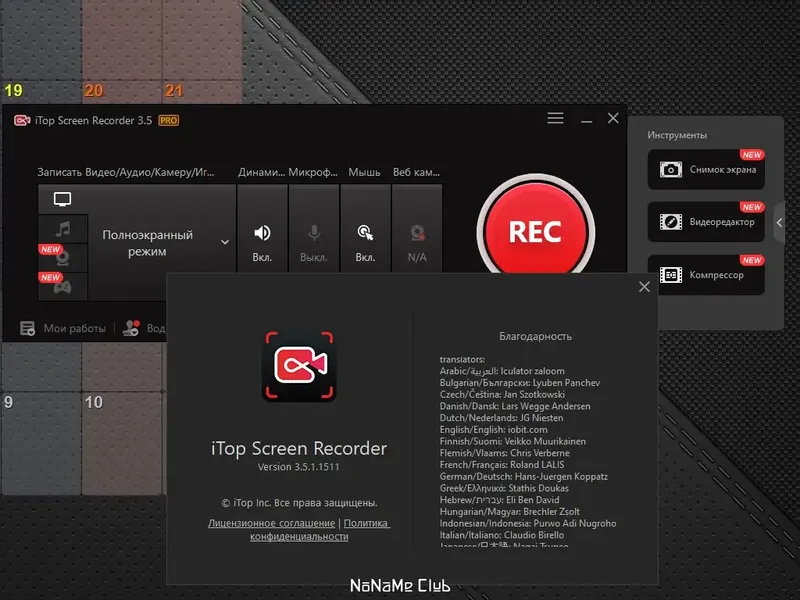Screen dimensions: 800x600
Task: Collapse the Инструменты side panel arrow
Action: [779, 222]
